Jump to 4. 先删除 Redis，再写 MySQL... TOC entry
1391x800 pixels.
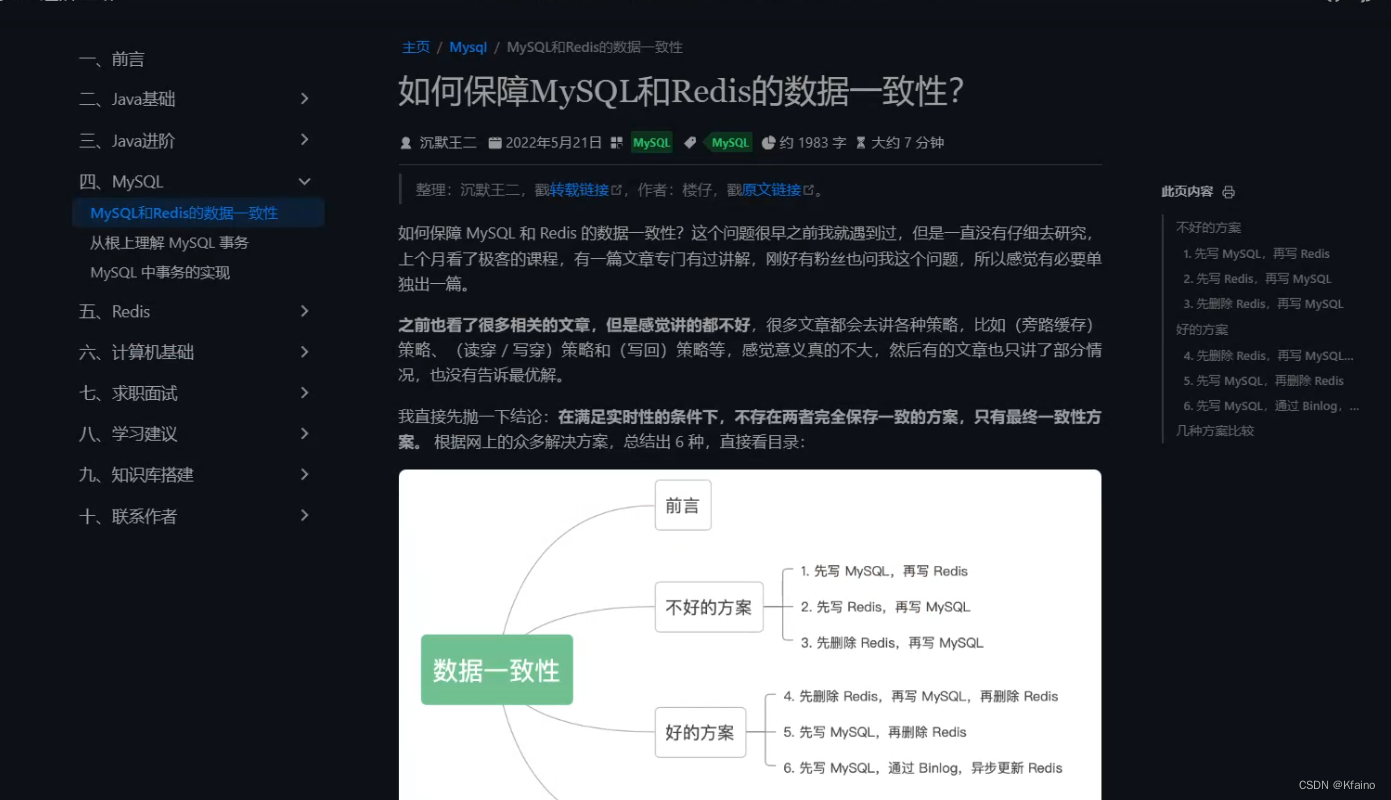pyautogui.click(x=1268, y=356)
